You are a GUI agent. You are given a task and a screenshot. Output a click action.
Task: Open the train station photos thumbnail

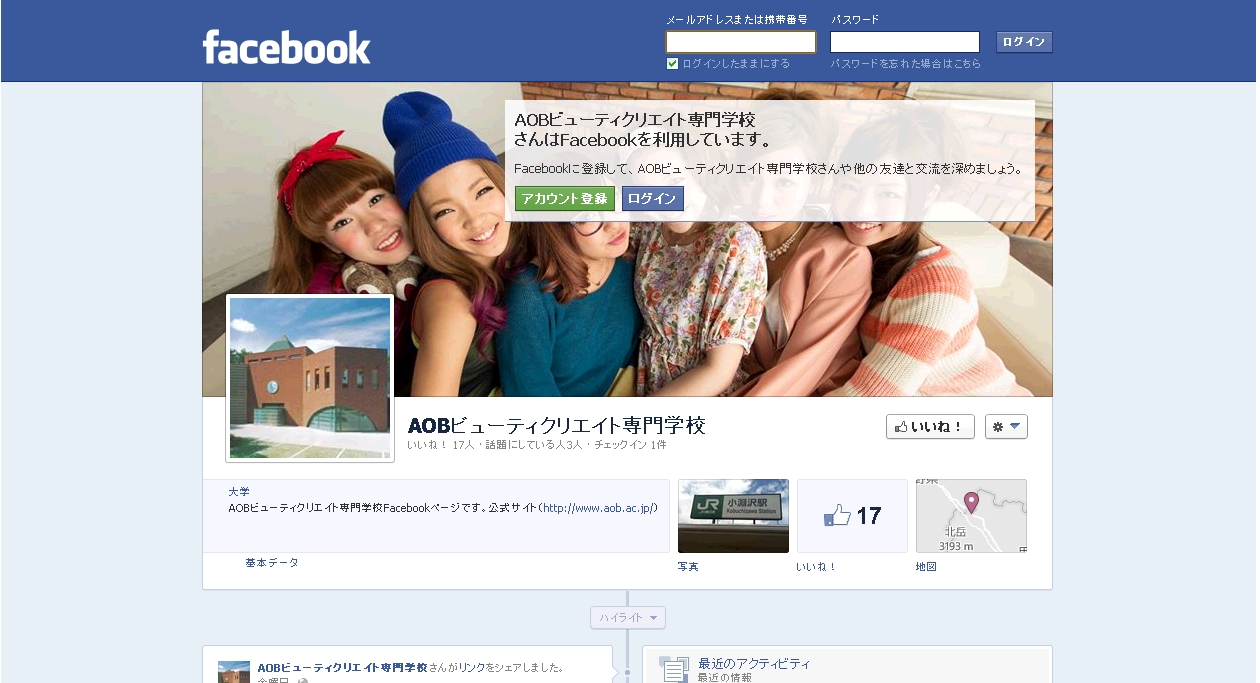[733, 516]
